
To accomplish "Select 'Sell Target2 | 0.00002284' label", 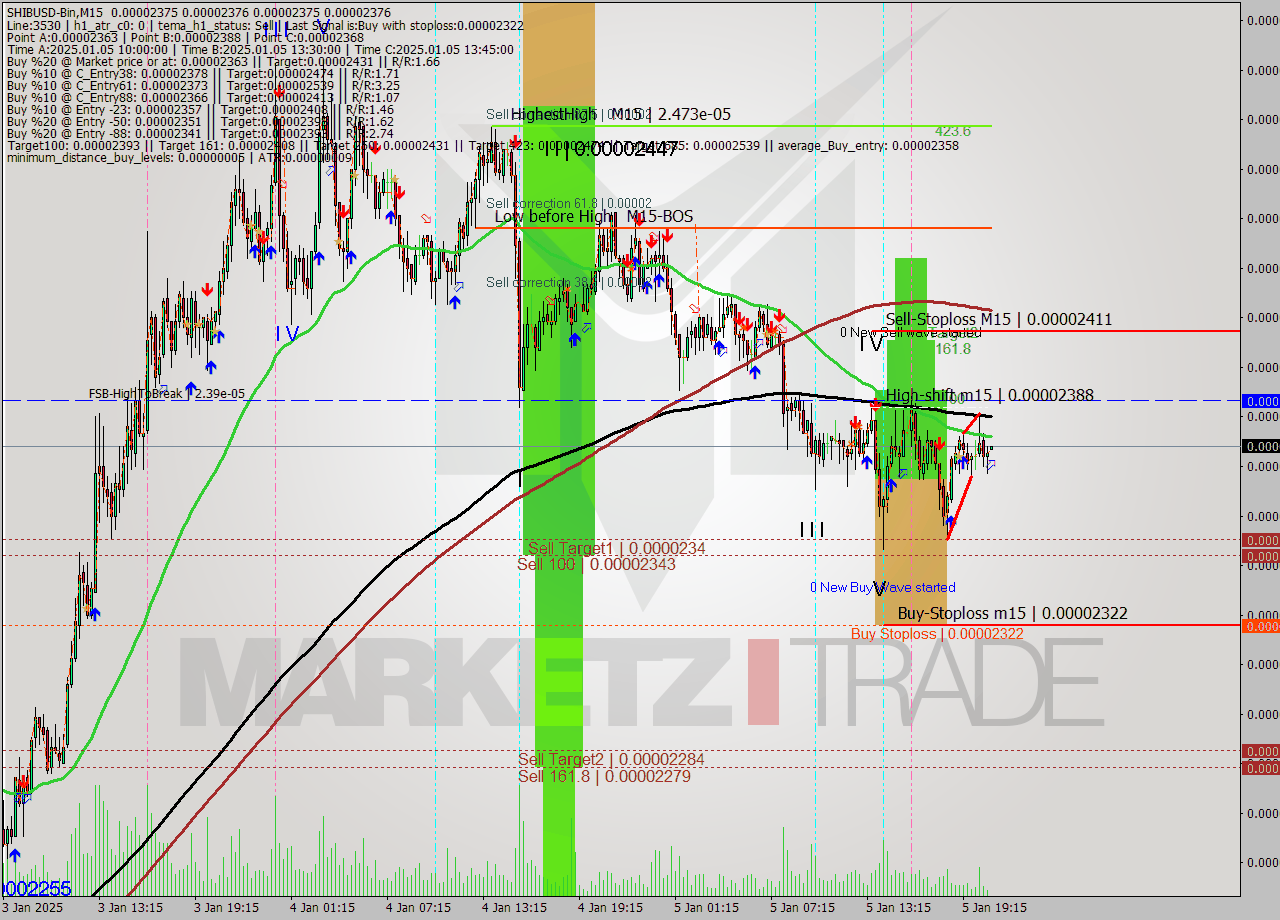I will [611, 759].
